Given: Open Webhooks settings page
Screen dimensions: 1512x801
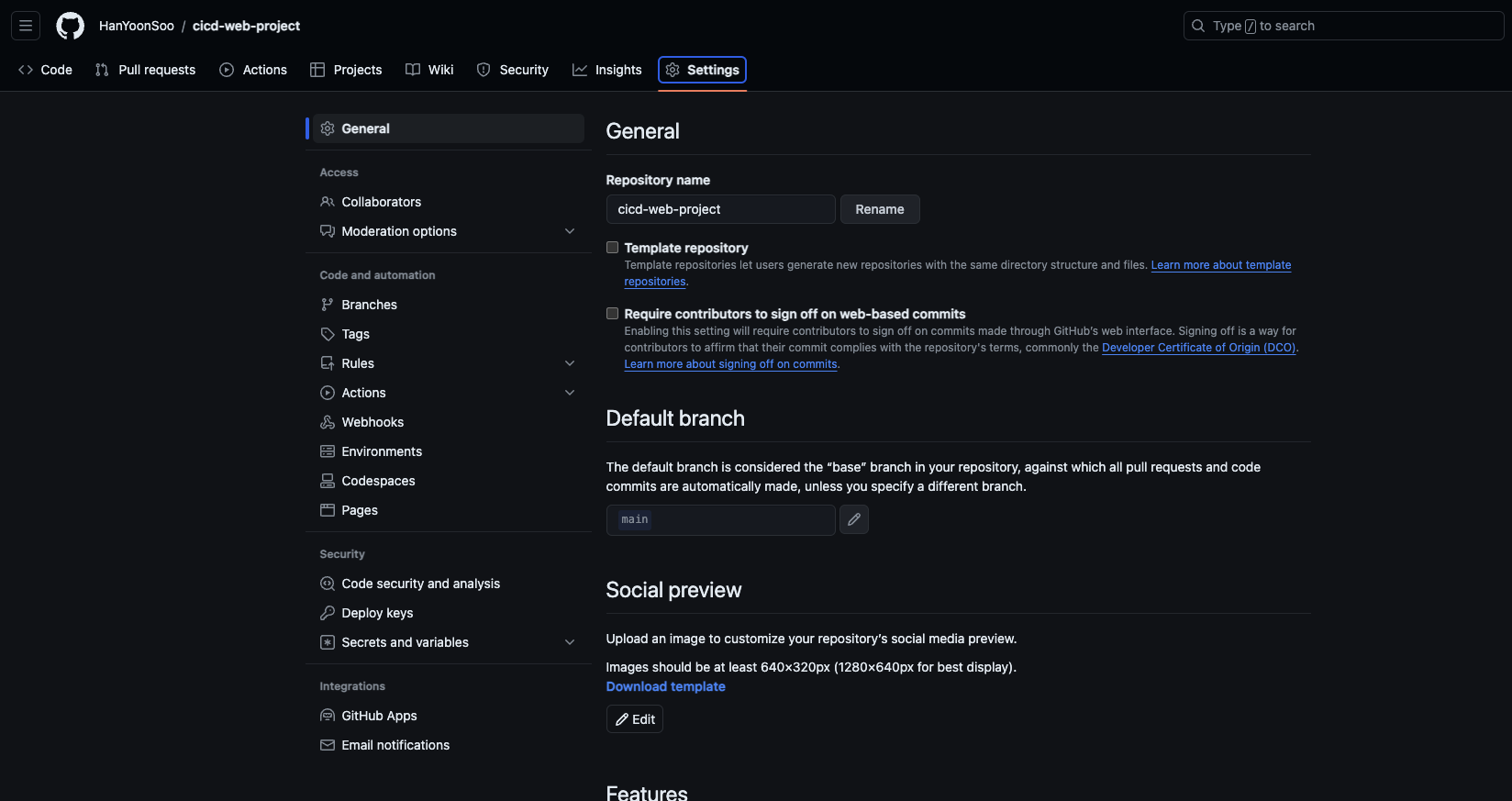Looking at the screenshot, I should pyautogui.click(x=449, y=422).
